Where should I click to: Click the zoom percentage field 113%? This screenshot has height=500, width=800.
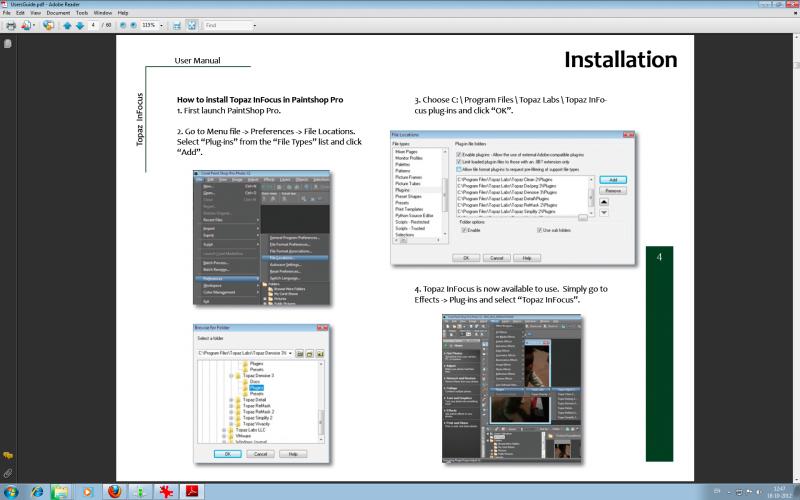point(149,25)
